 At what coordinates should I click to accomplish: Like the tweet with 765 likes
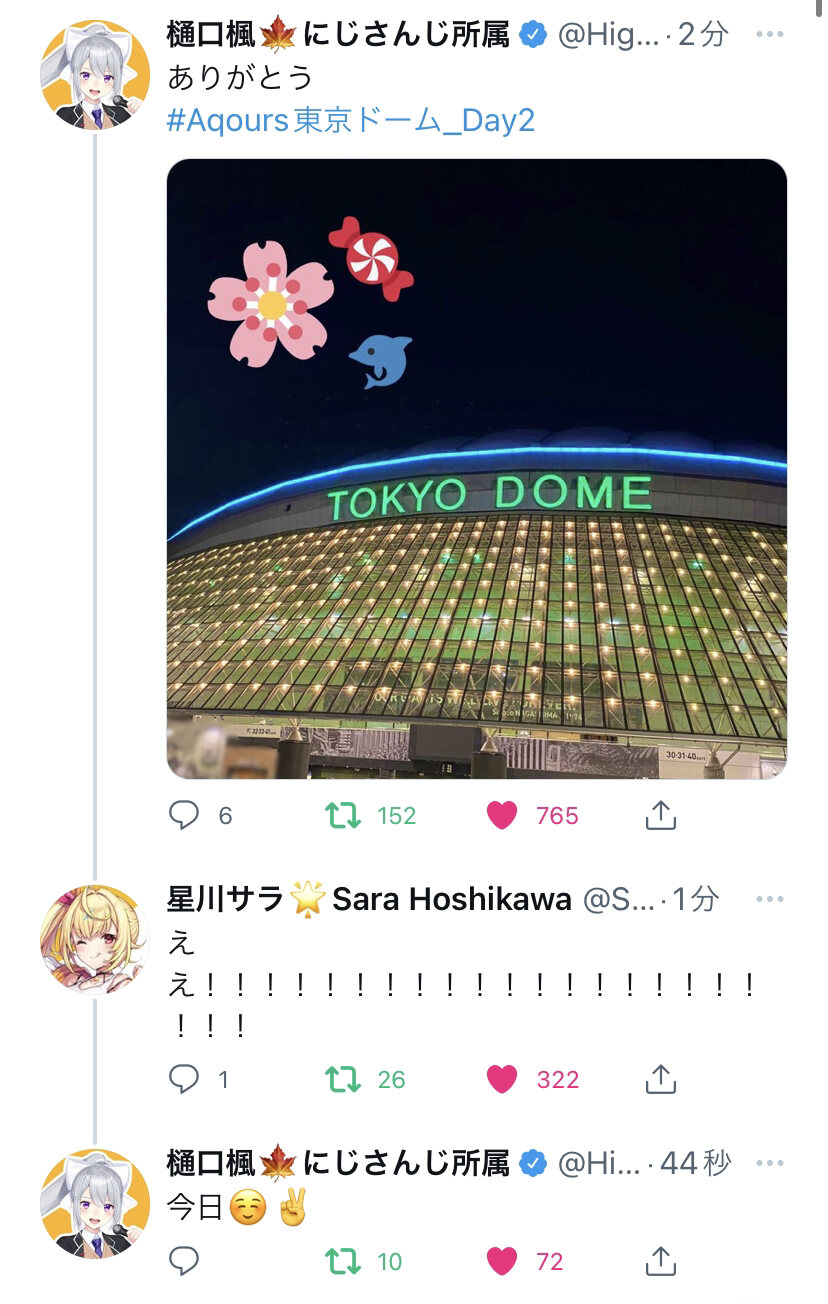tap(502, 816)
